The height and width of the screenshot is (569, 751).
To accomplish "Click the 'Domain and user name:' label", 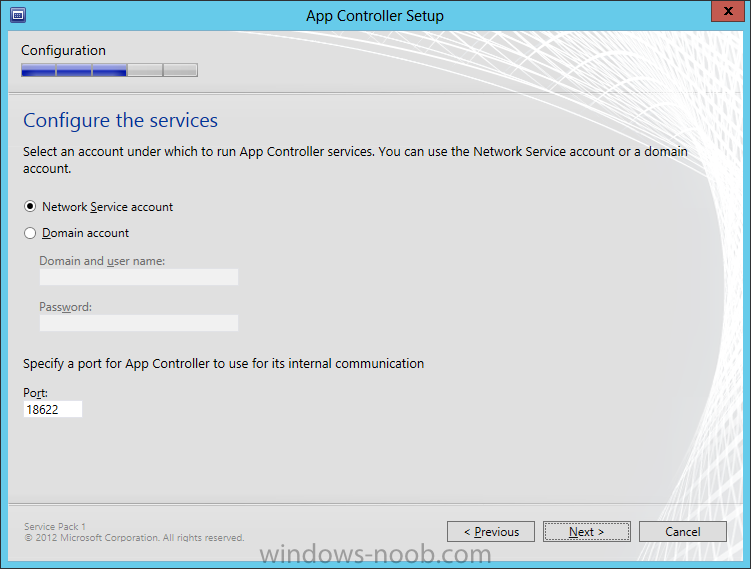I will pyautogui.click(x=102, y=261).
